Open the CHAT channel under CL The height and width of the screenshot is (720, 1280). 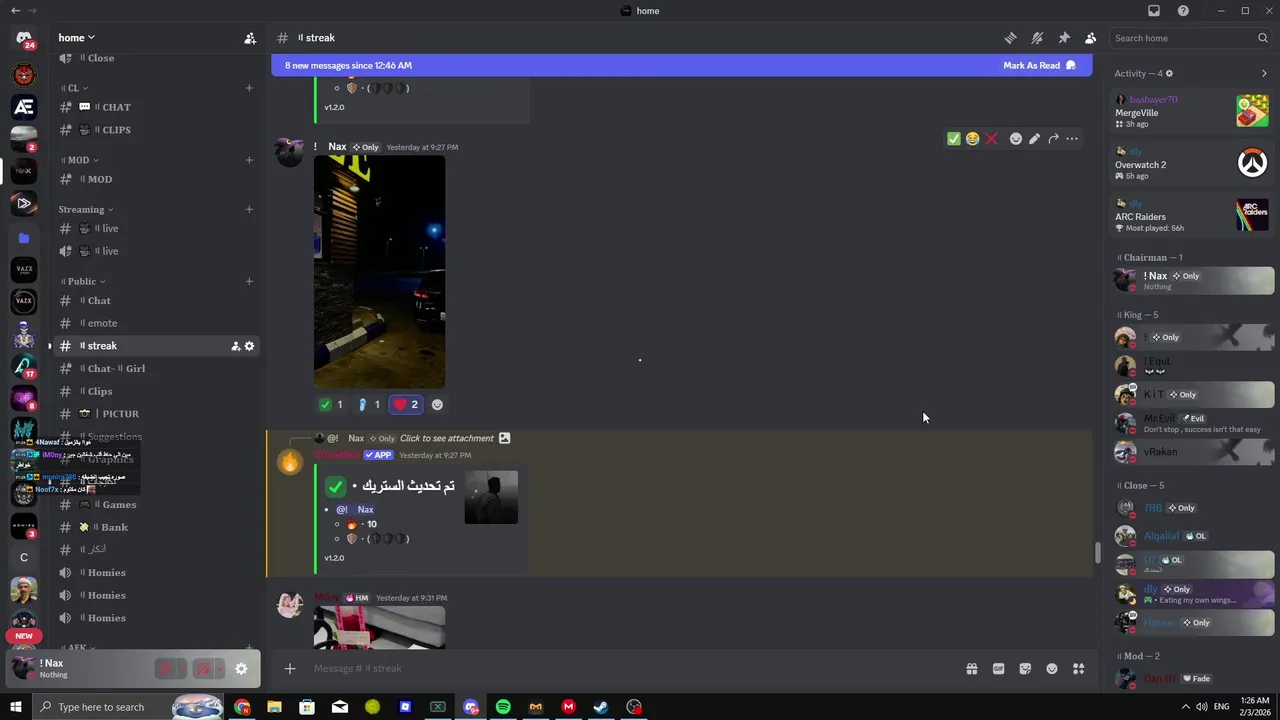[x=157, y=107]
